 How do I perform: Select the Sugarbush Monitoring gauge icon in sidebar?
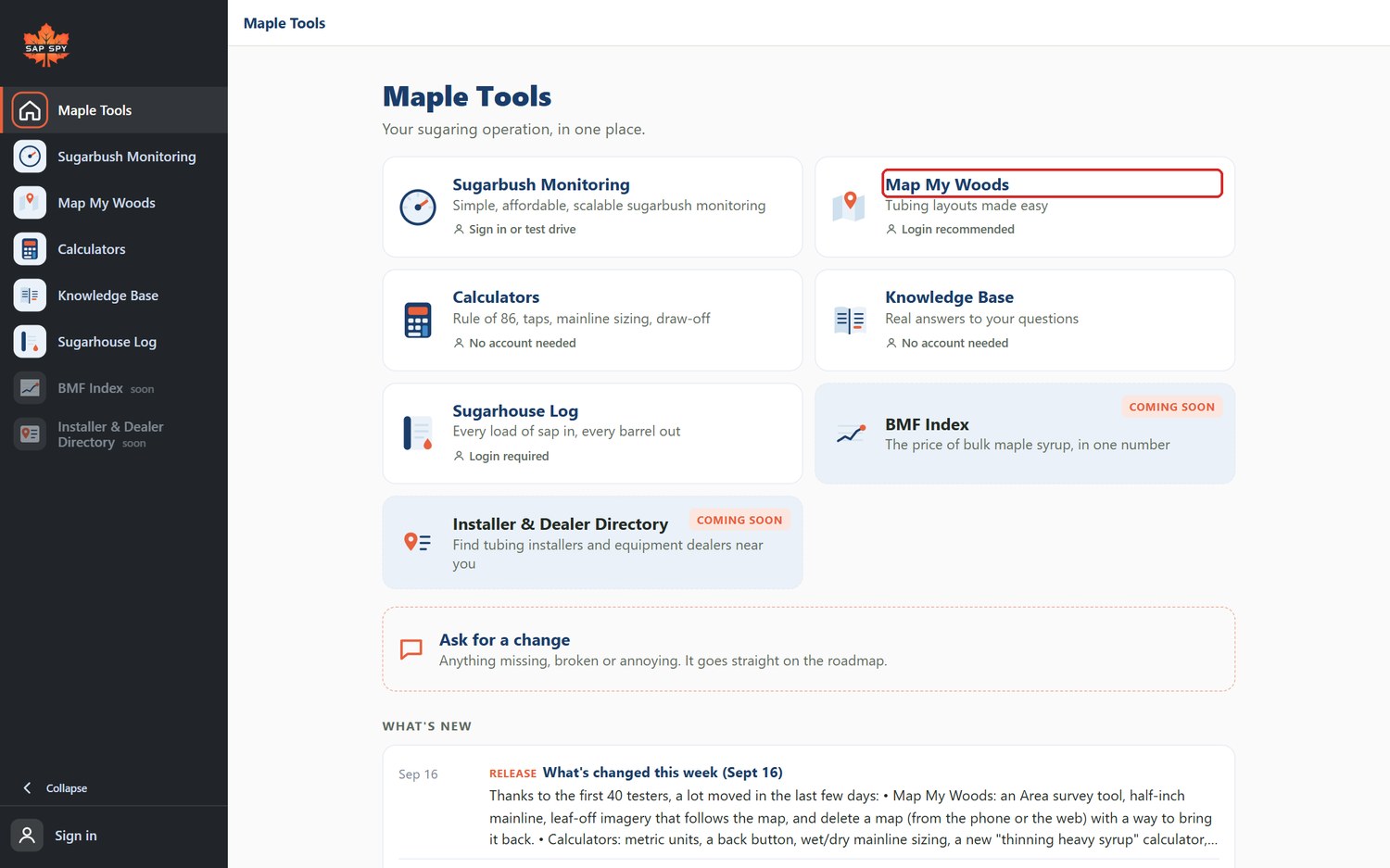(30, 157)
